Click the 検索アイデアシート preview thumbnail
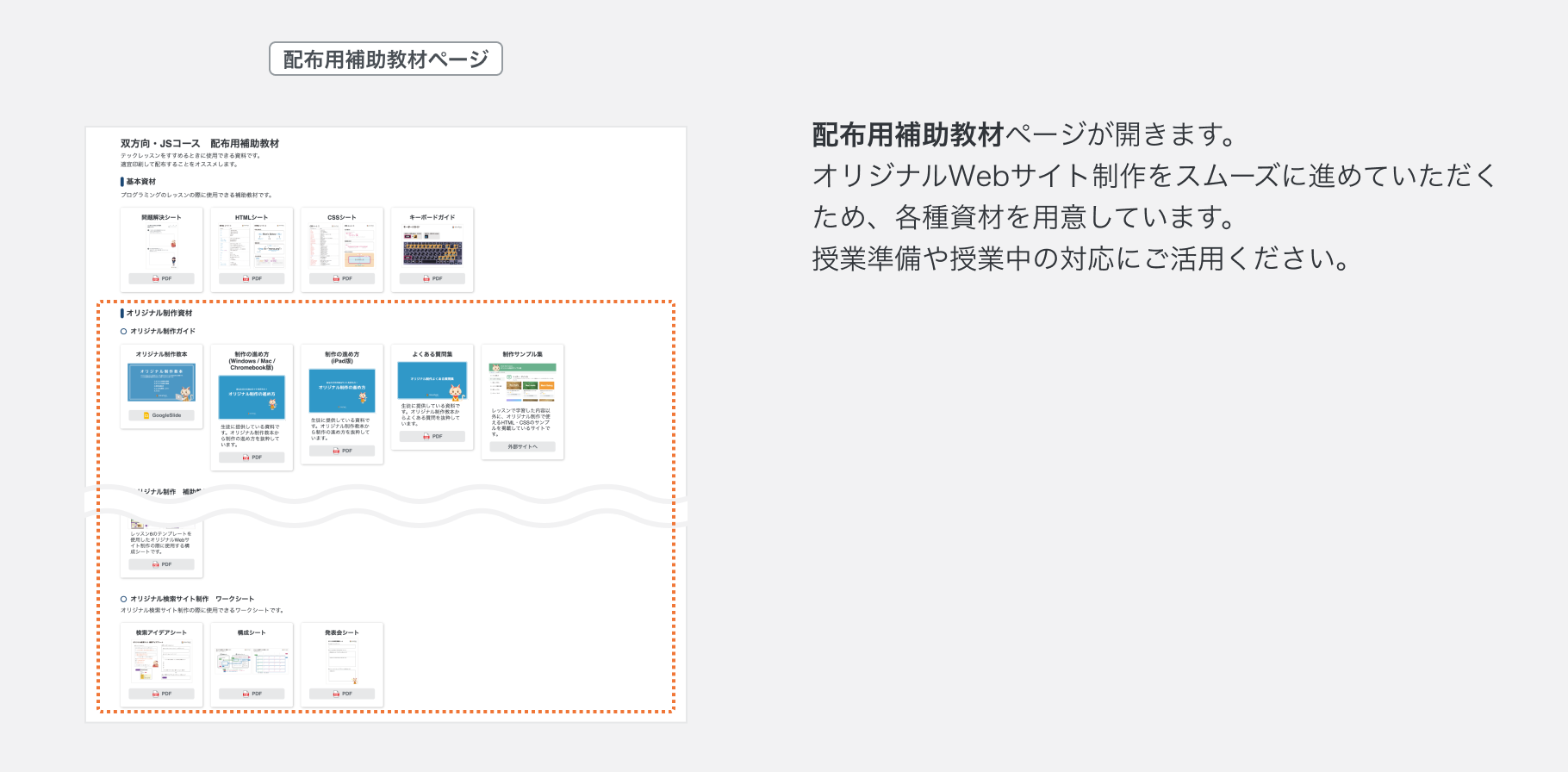 [161, 663]
